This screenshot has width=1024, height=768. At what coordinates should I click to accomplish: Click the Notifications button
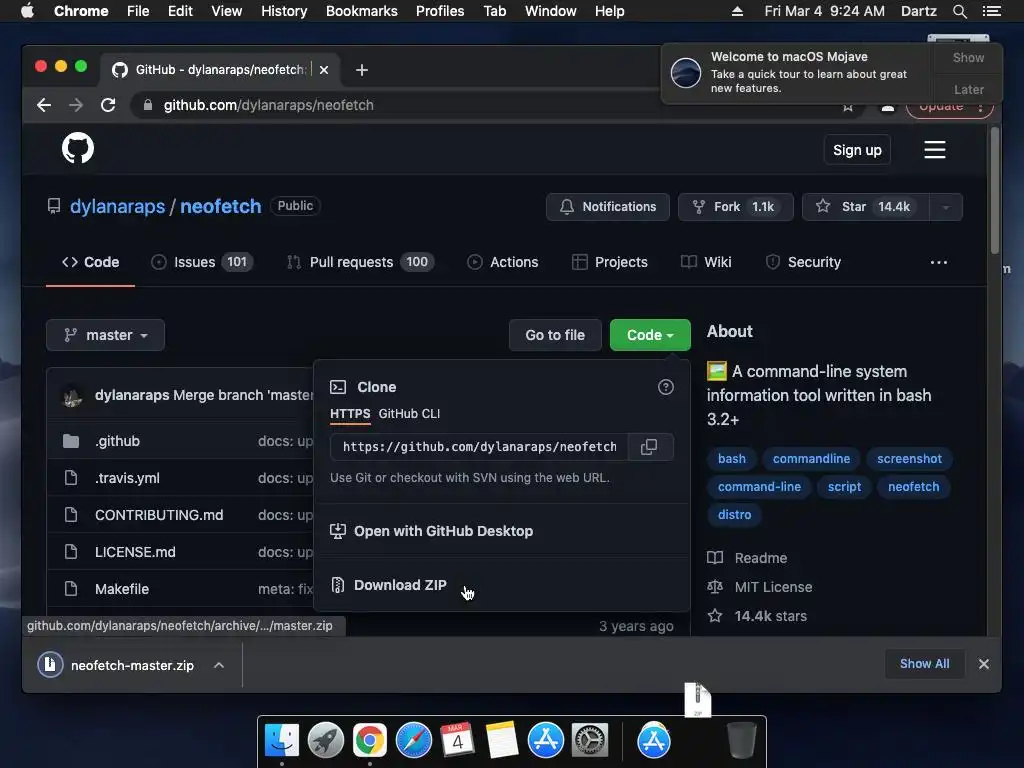coord(608,207)
